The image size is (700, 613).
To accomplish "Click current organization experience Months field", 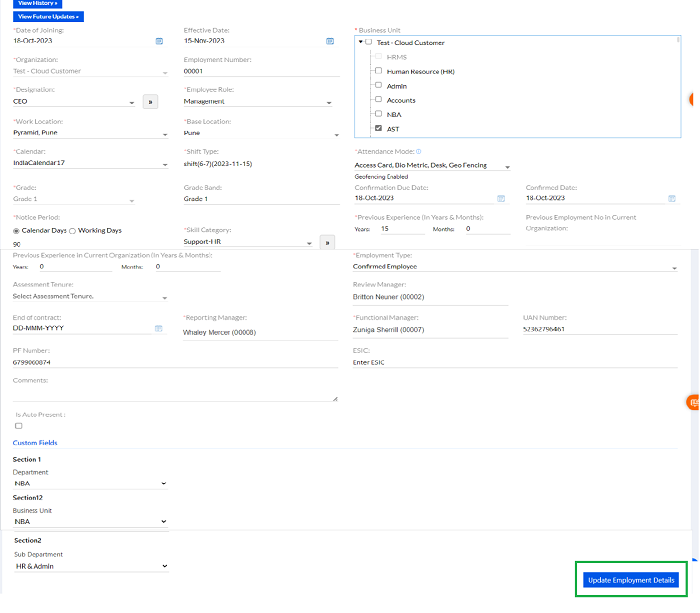I will 188,267.
